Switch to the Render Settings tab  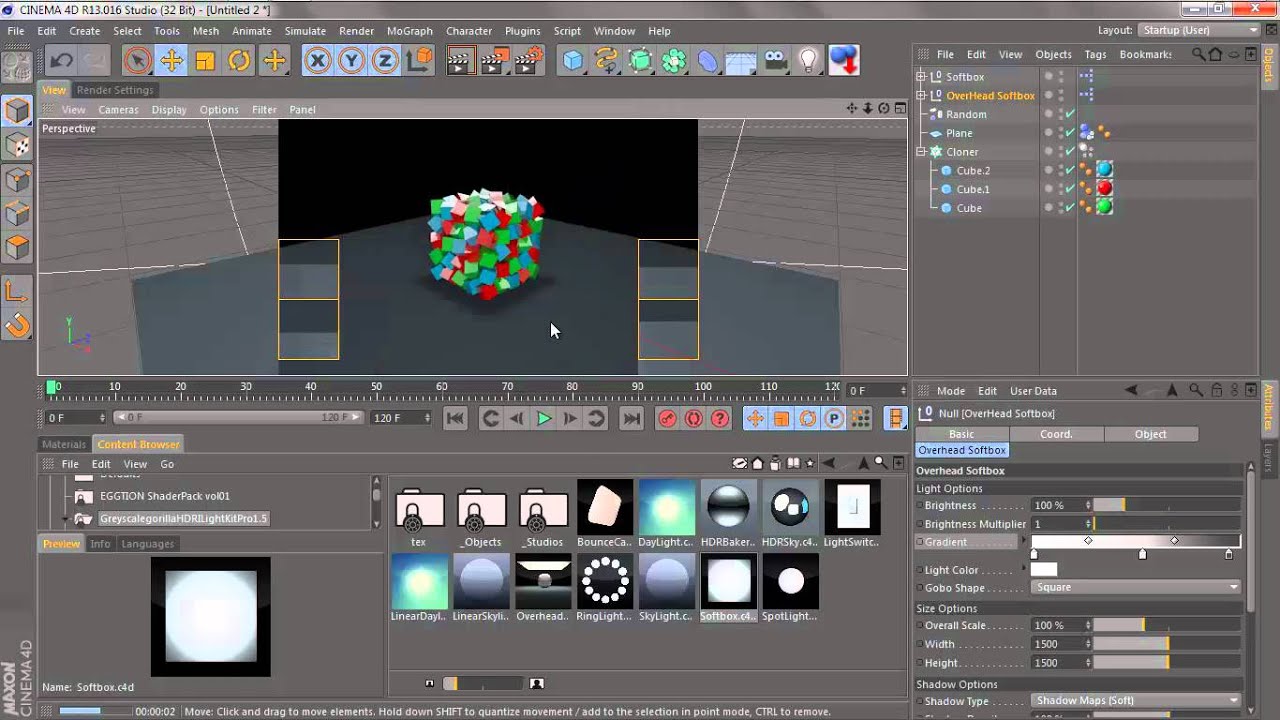pos(115,90)
